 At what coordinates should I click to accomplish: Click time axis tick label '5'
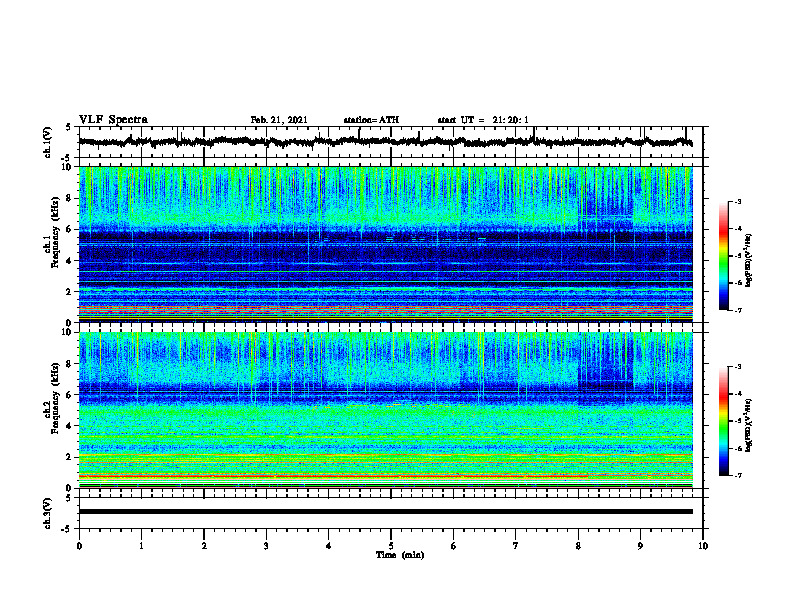tap(391, 546)
